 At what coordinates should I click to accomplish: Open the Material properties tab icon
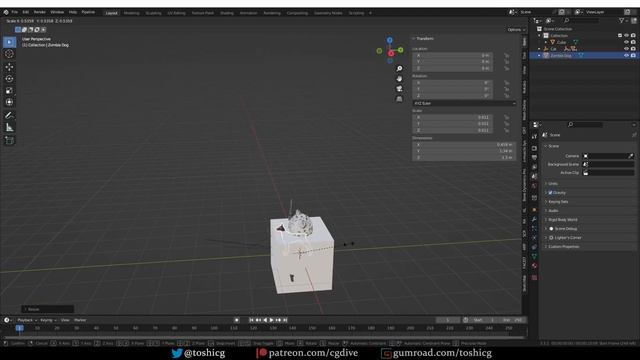(534, 266)
